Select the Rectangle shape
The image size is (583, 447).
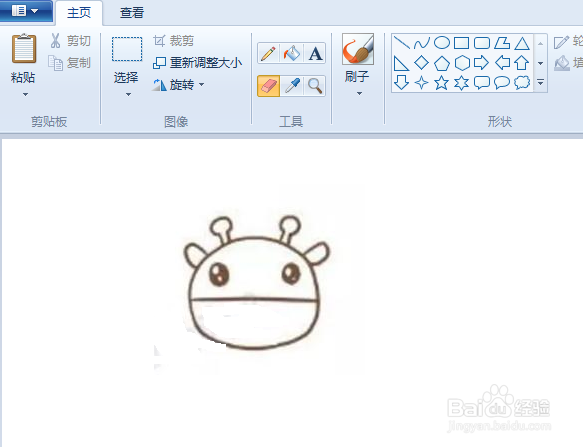click(x=461, y=43)
